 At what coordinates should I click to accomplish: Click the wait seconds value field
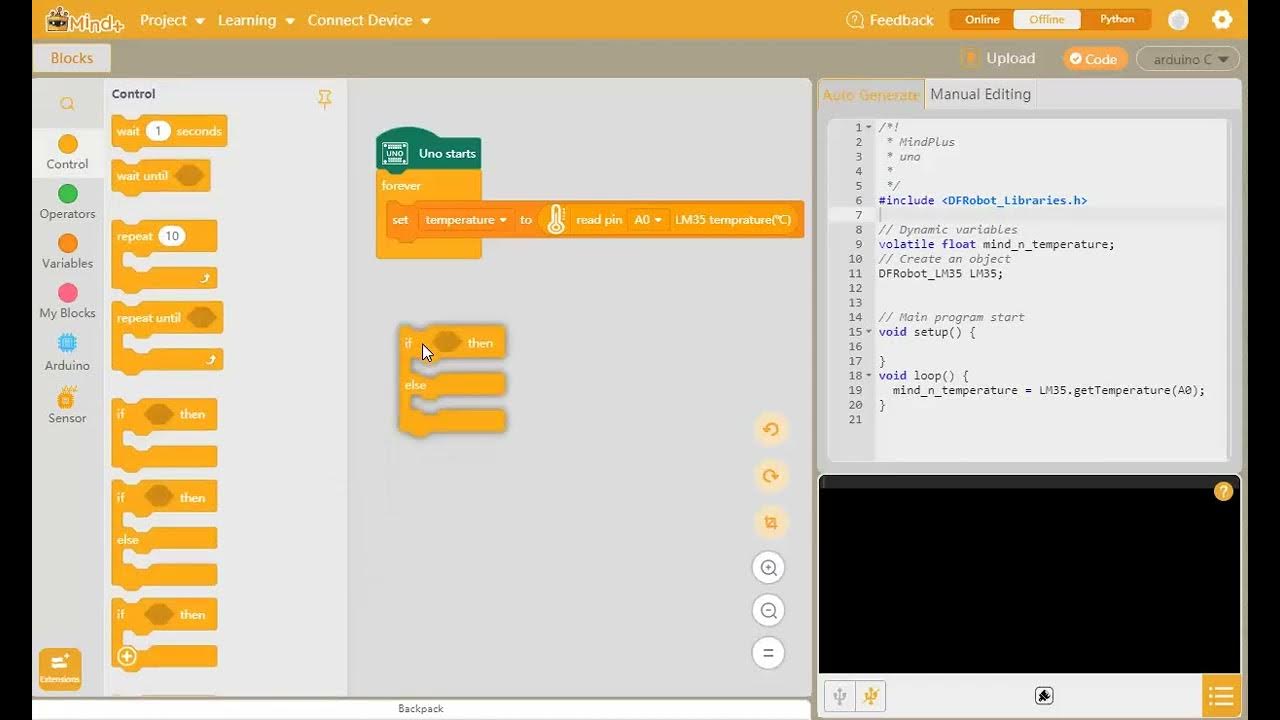point(157,131)
